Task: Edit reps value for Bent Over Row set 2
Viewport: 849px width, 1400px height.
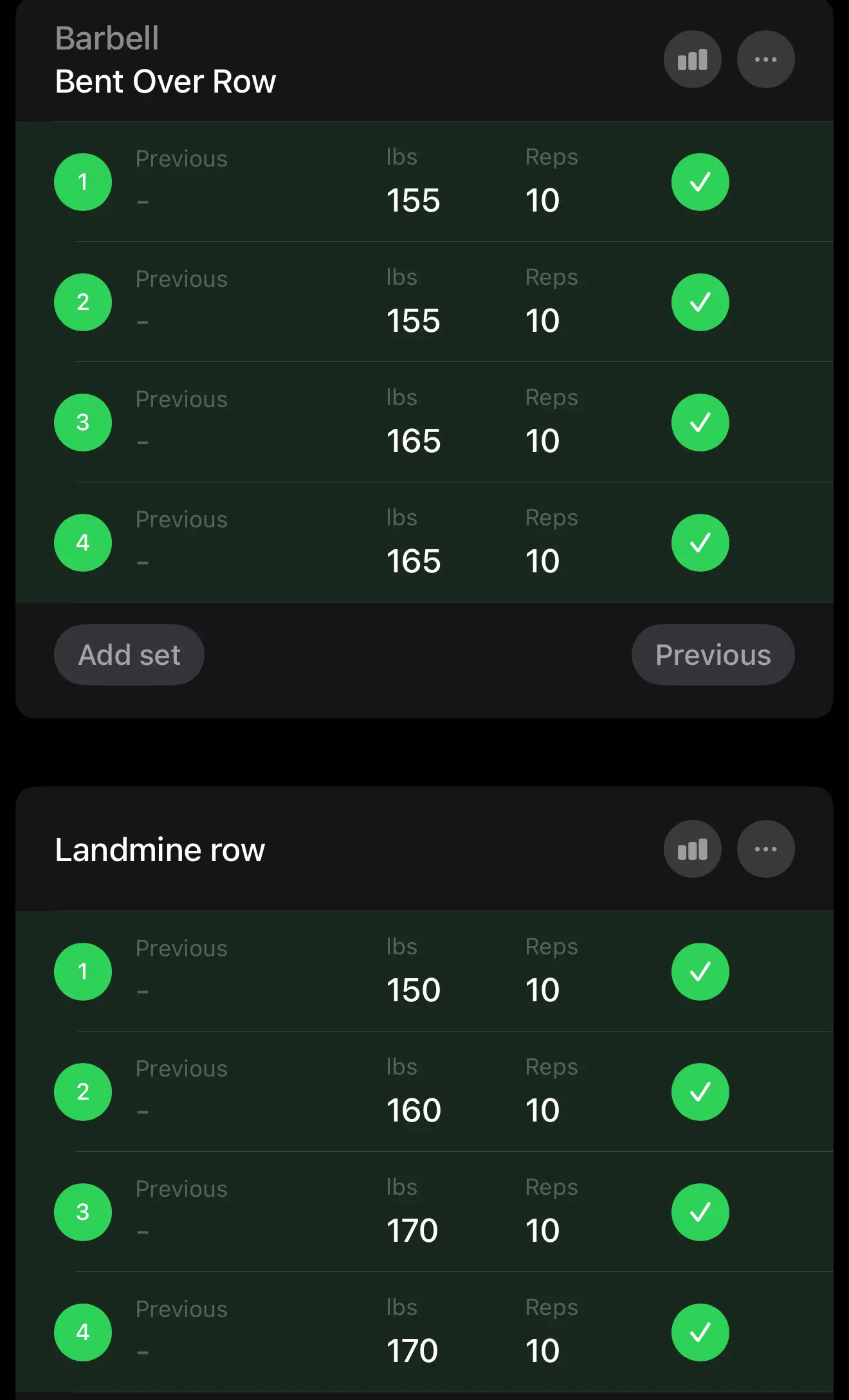Action: [542, 321]
